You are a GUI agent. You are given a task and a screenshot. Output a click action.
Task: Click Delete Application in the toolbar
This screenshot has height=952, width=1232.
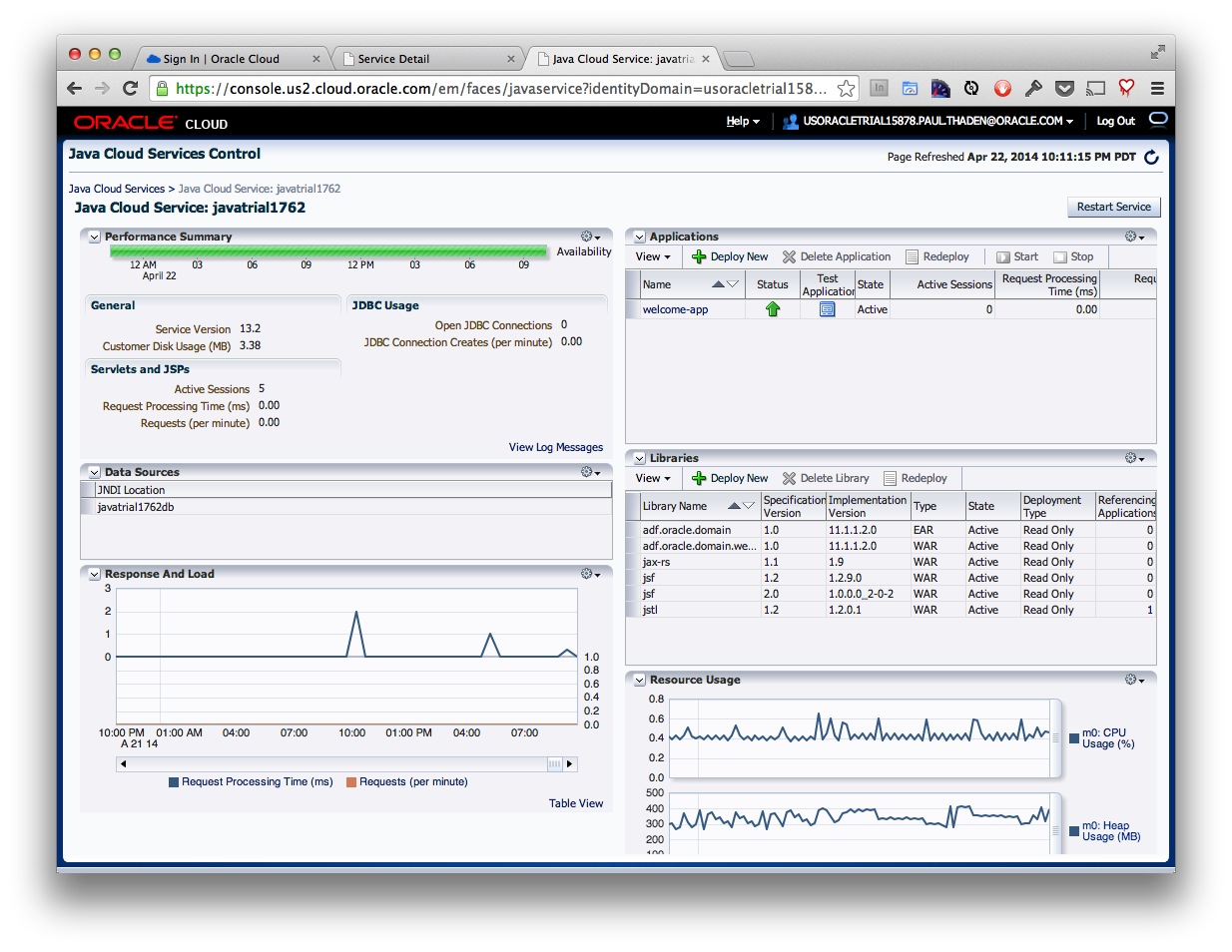coord(837,256)
